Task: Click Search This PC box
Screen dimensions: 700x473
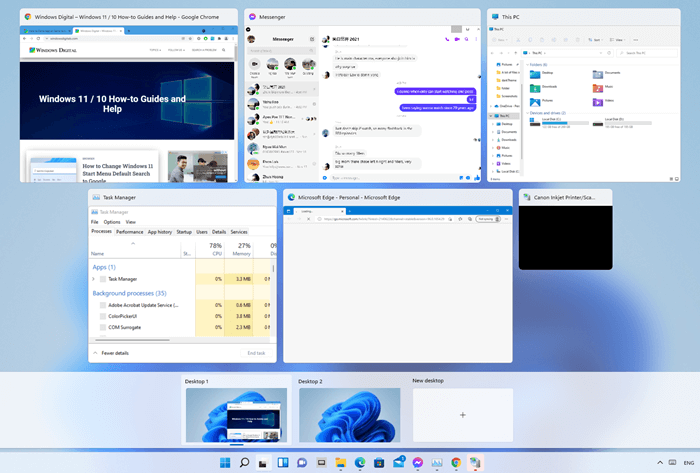Action: coord(647,53)
